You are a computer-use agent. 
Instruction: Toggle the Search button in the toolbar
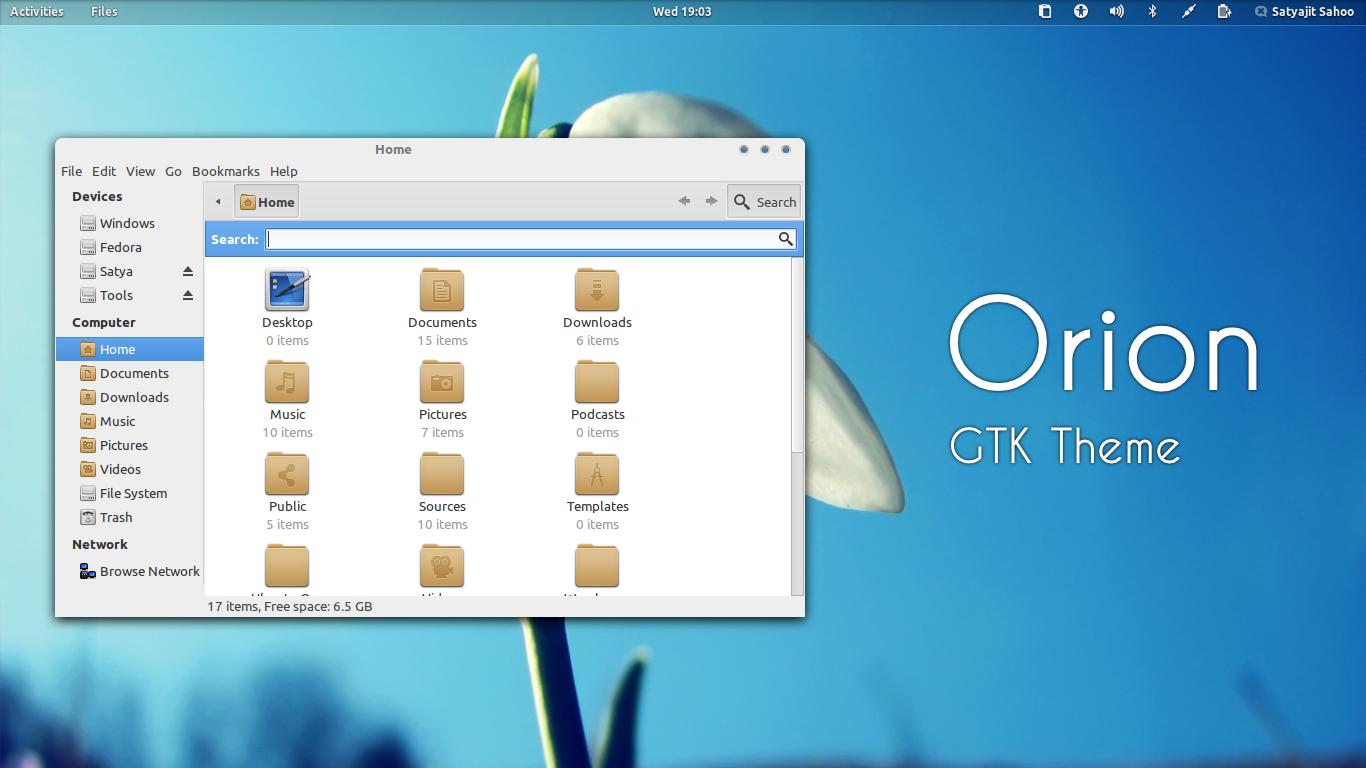pos(763,201)
